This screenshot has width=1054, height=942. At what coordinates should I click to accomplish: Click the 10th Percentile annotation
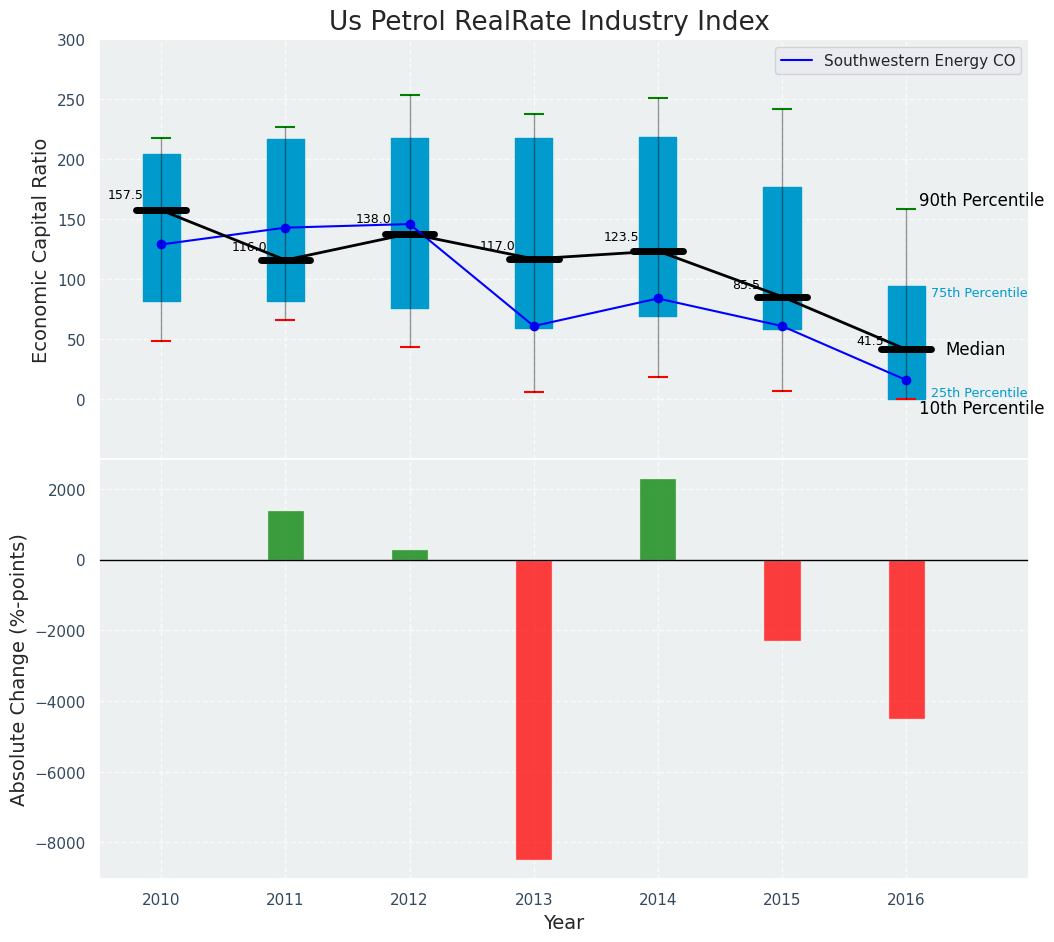(980, 409)
